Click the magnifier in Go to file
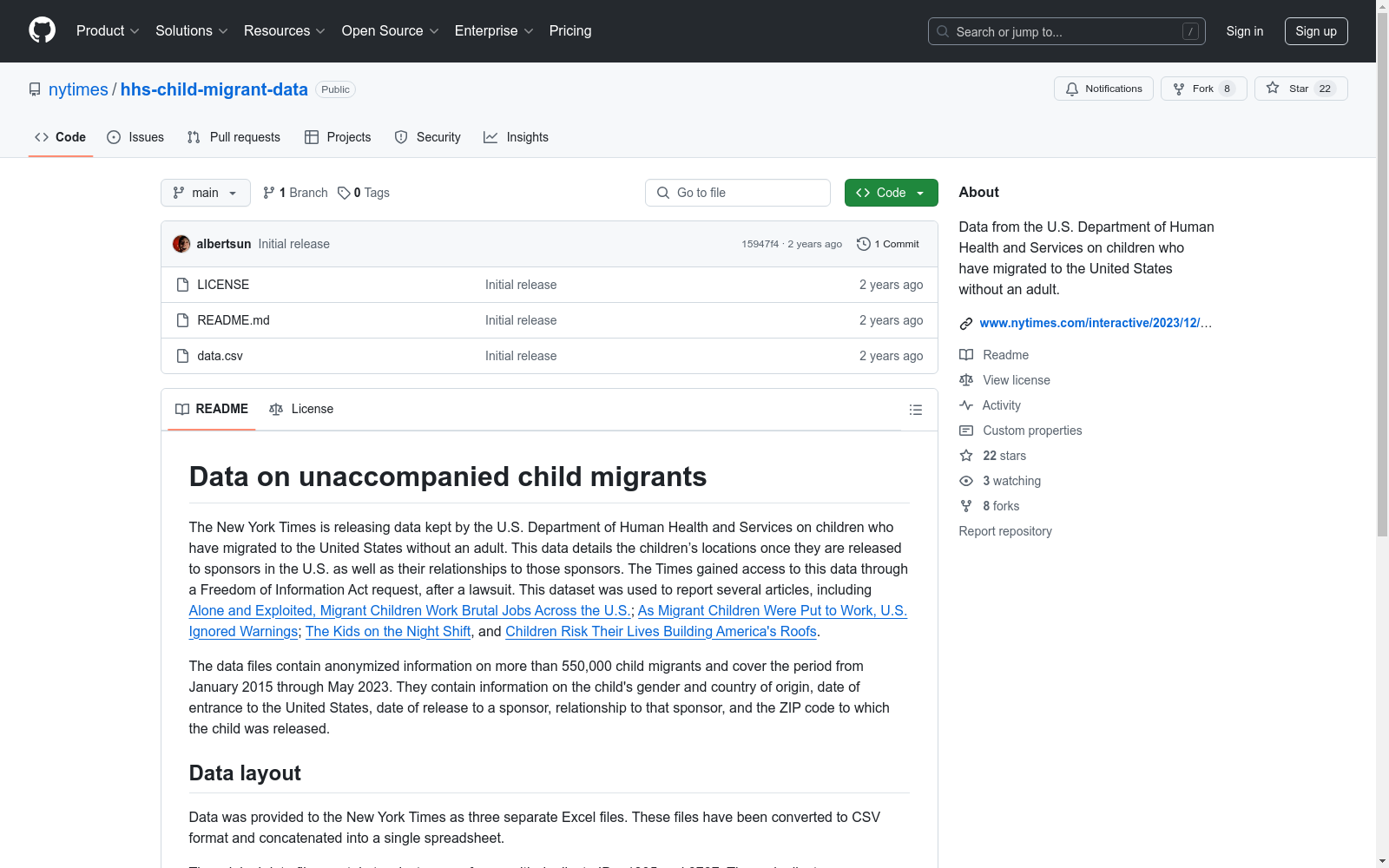The height and width of the screenshot is (868, 1389). 663,193
